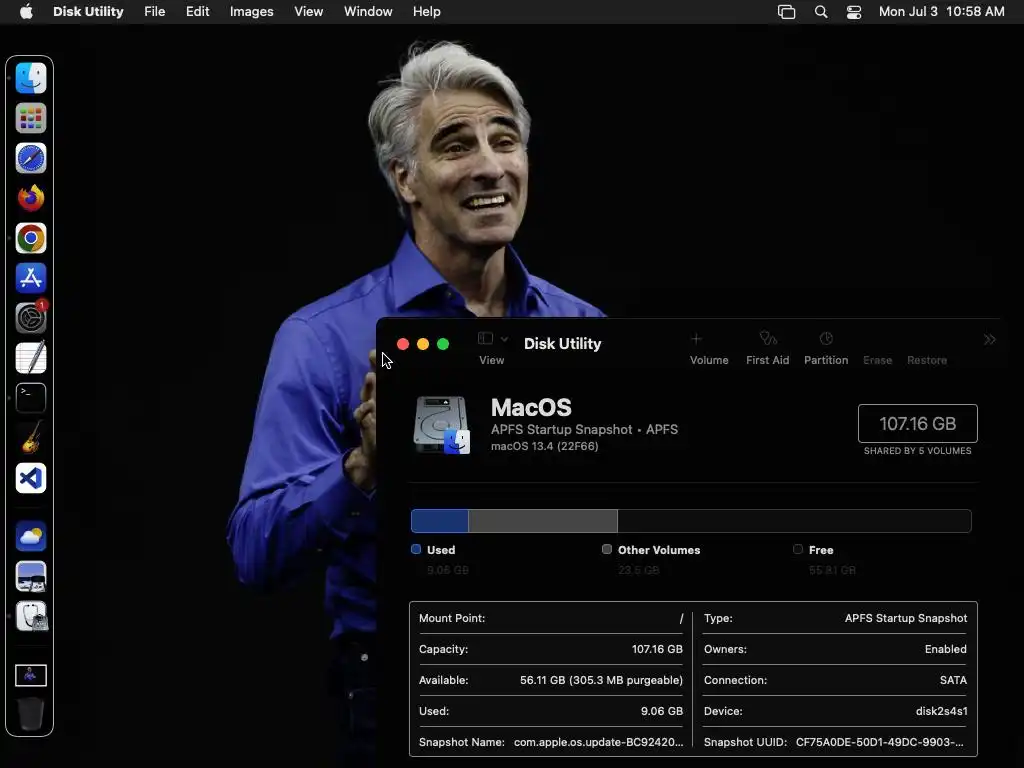This screenshot has width=1024, height=768.
Task: Click the Snapshot Name value com.apple.os.update
Action: 598,742
